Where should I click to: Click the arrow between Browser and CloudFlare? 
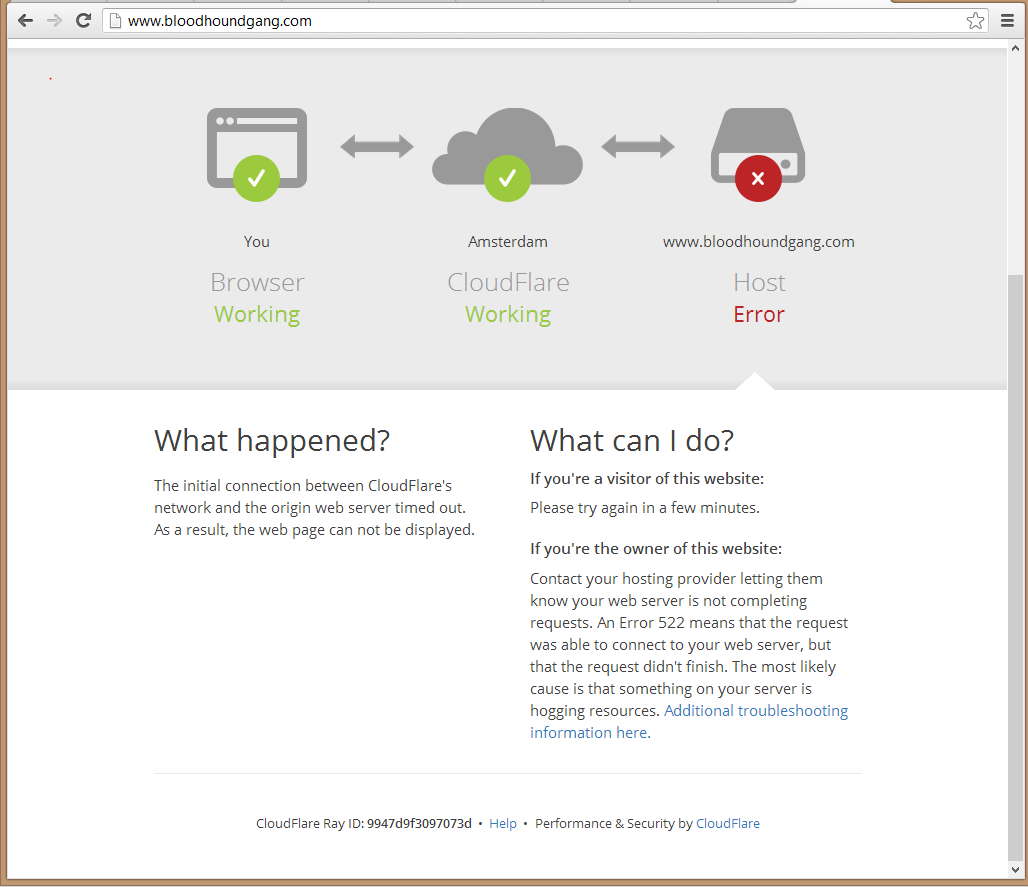[377, 146]
